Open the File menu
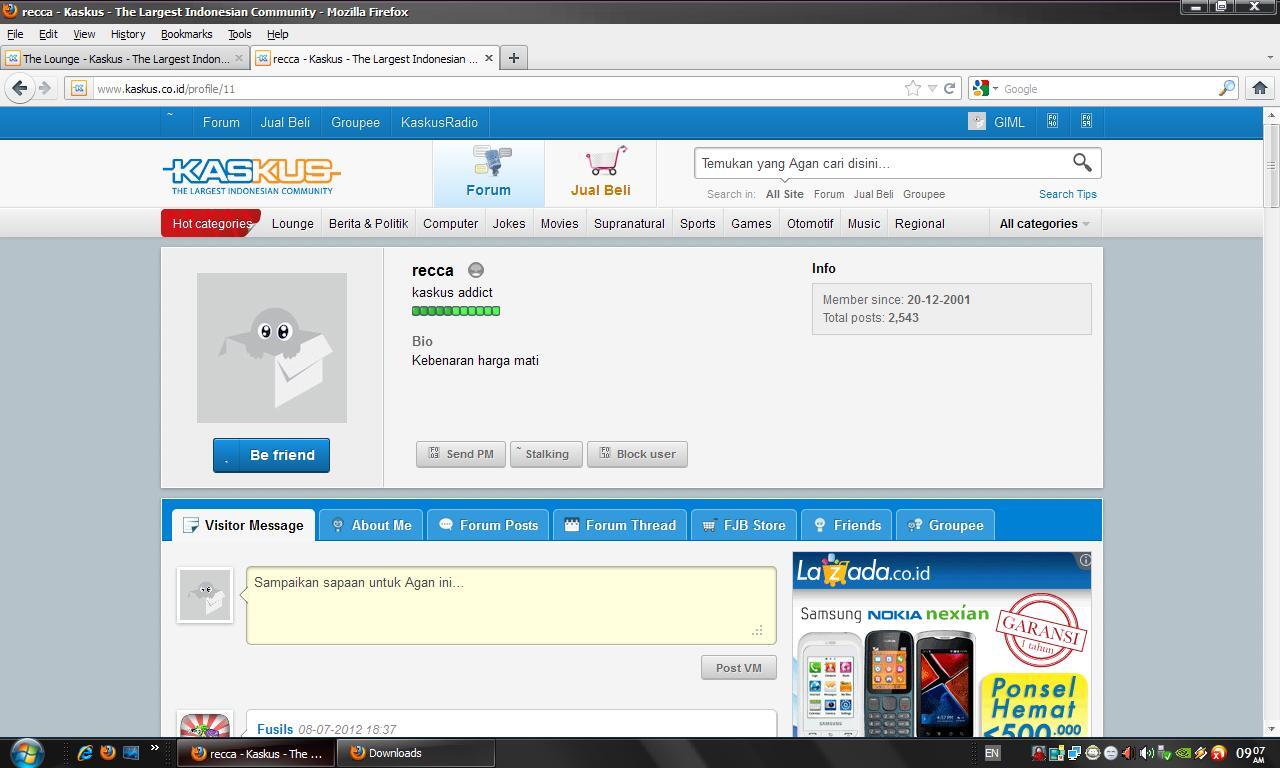The width and height of the screenshot is (1280, 768). pos(15,34)
